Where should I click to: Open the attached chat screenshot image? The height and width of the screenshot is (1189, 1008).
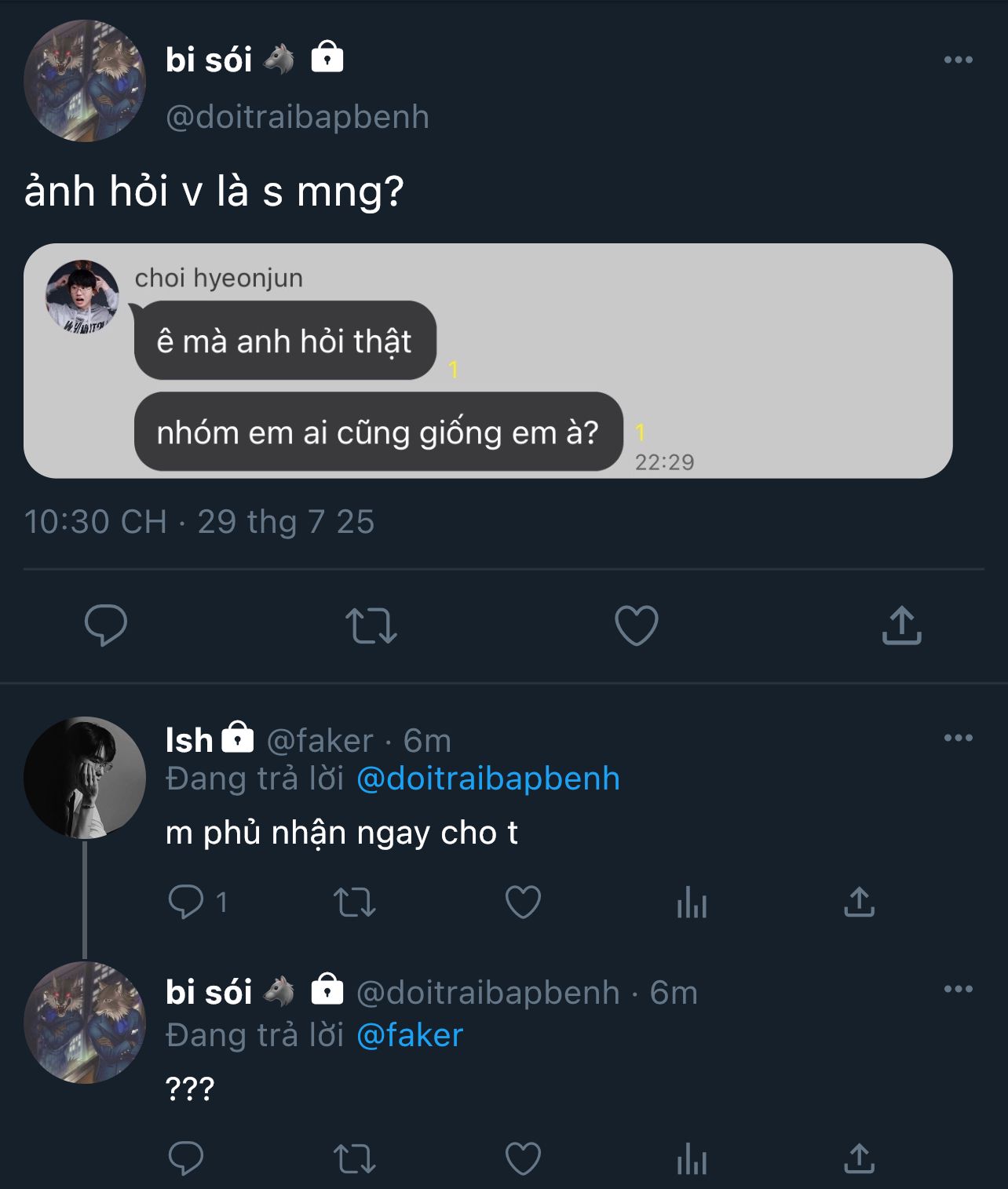coord(488,361)
